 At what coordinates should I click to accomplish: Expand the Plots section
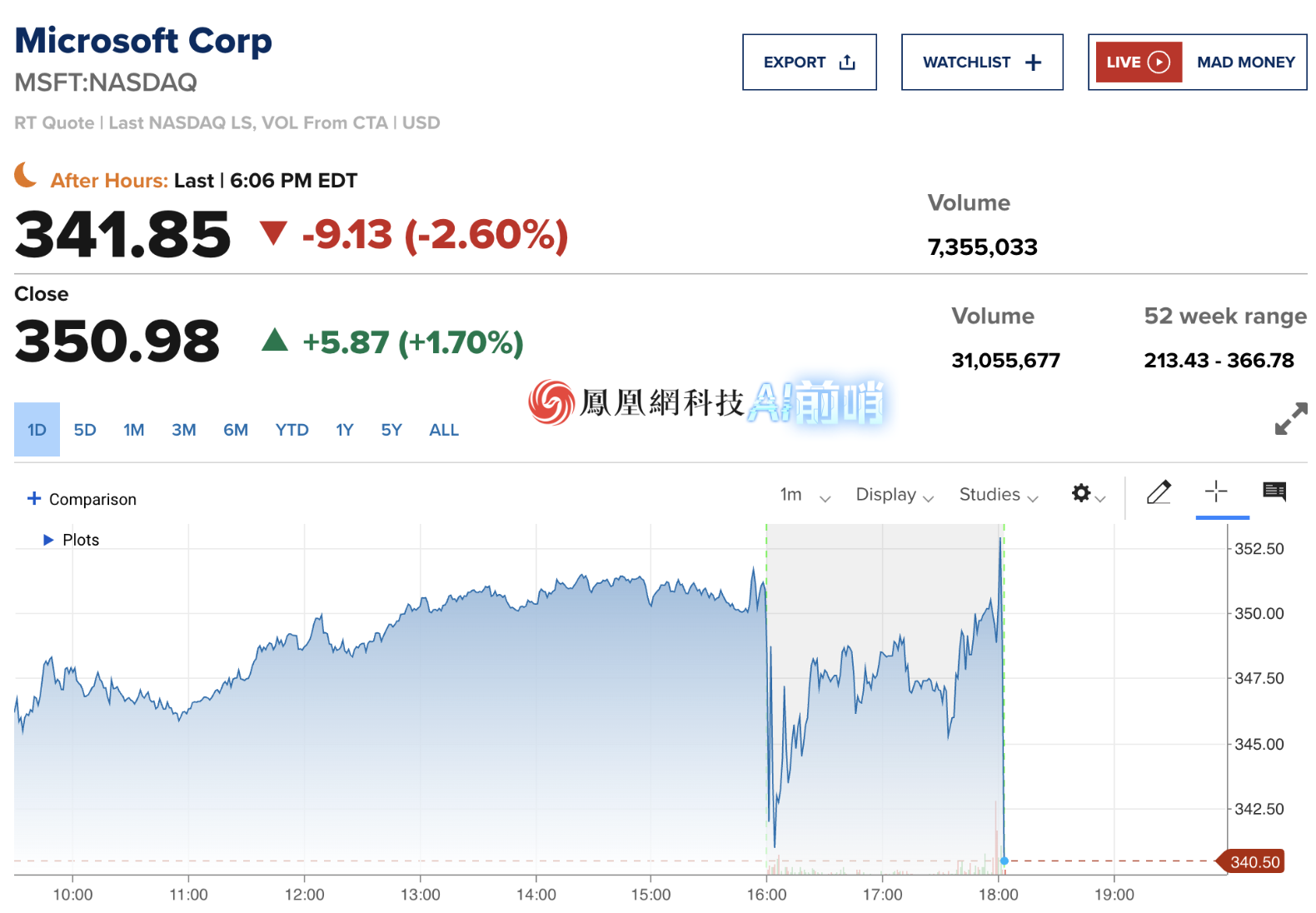[x=48, y=539]
